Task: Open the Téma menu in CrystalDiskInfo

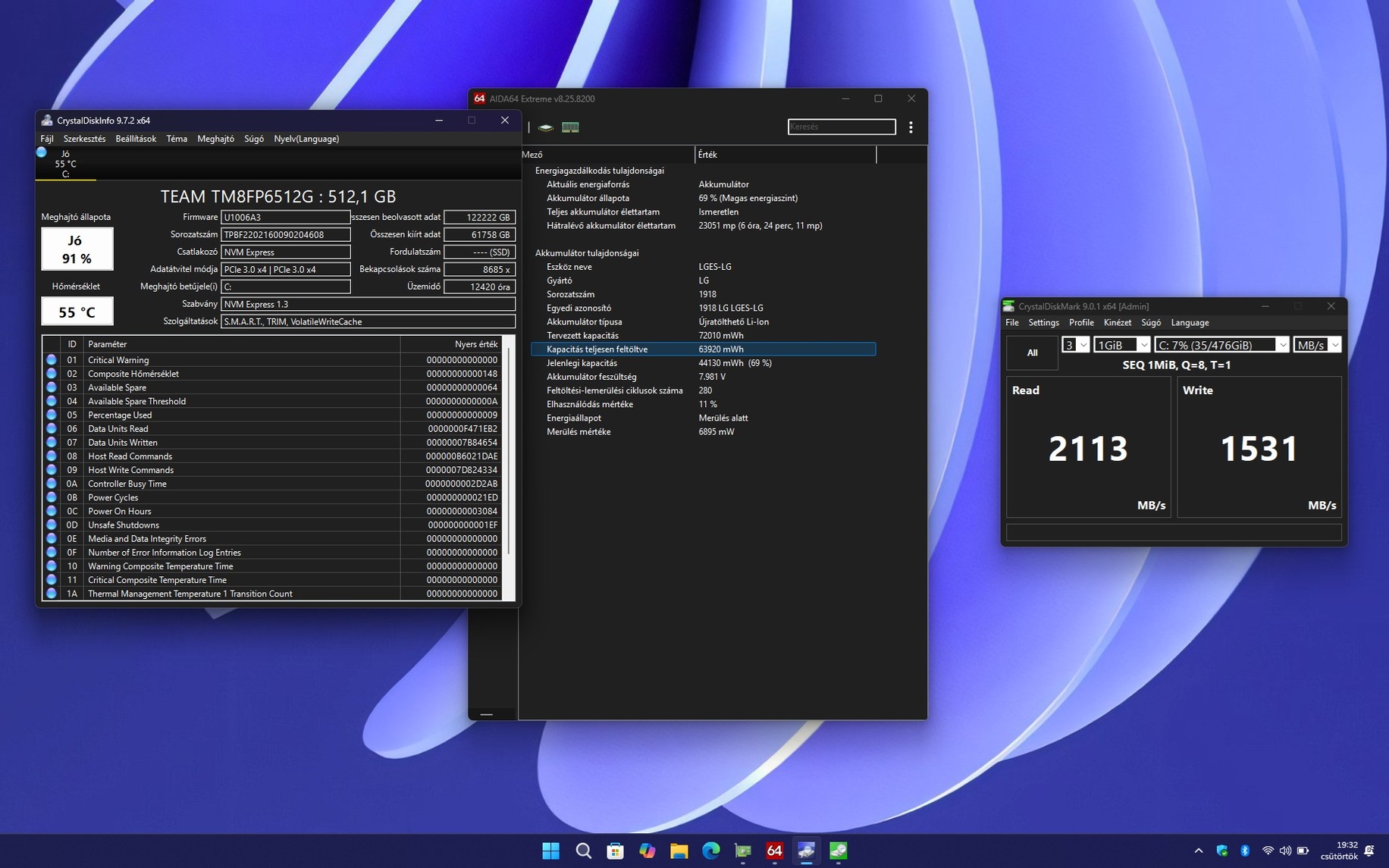Action: (x=177, y=139)
